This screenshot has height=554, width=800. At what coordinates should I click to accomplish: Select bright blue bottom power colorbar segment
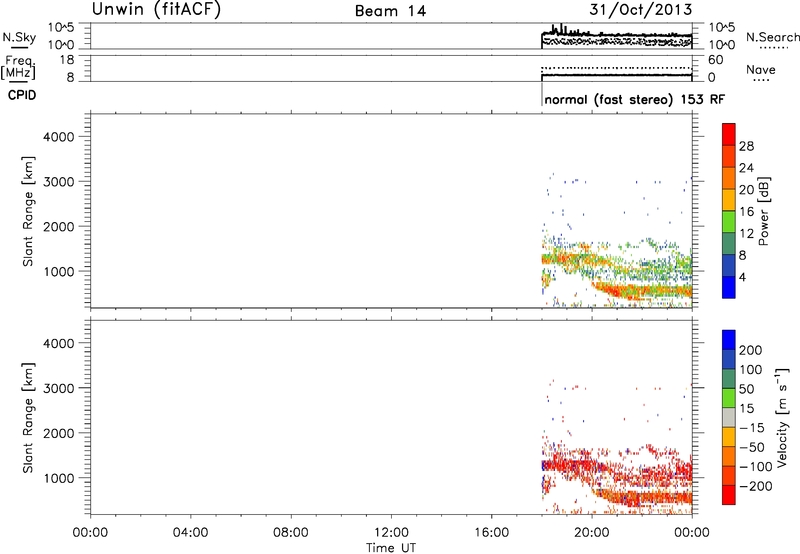click(x=729, y=287)
